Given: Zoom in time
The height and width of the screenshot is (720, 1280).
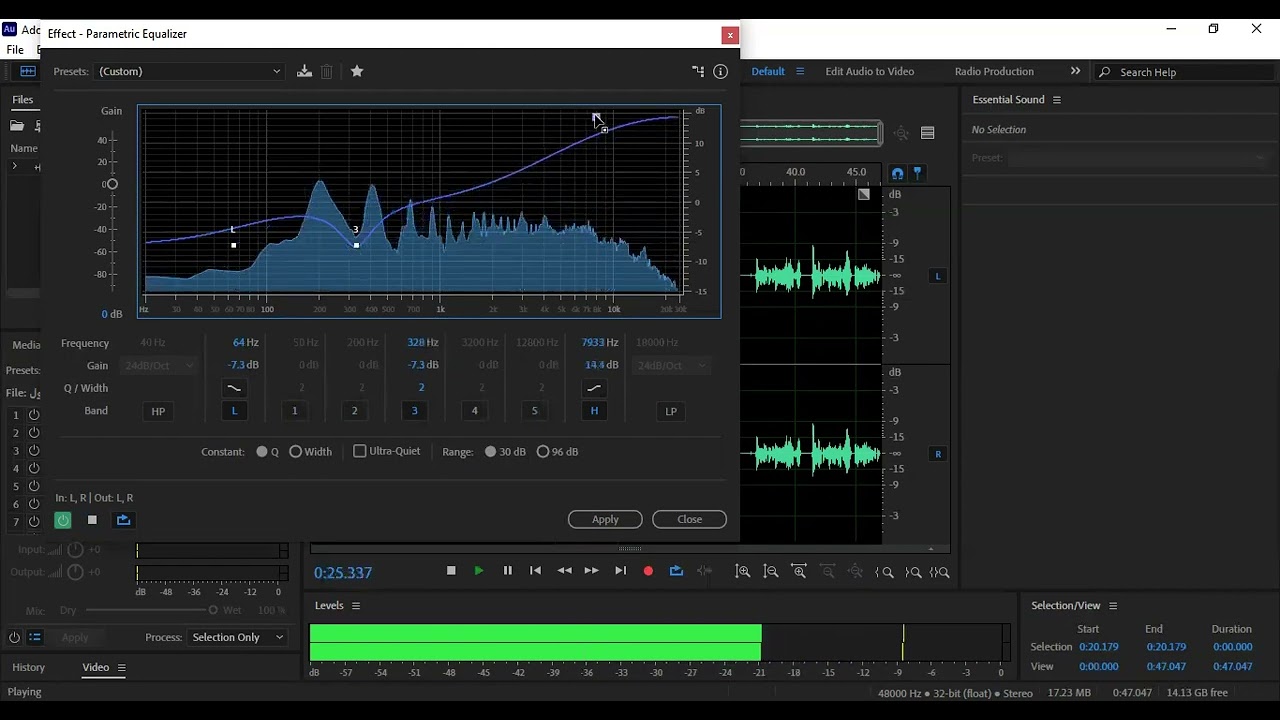Looking at the screenshot, I should (x=799, y=572).
